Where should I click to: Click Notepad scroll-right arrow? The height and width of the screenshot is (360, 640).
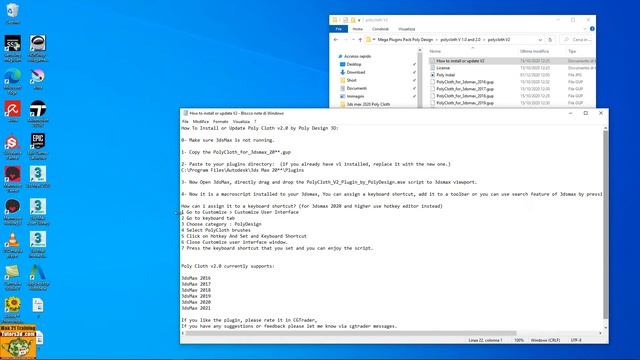coord(600,333)
